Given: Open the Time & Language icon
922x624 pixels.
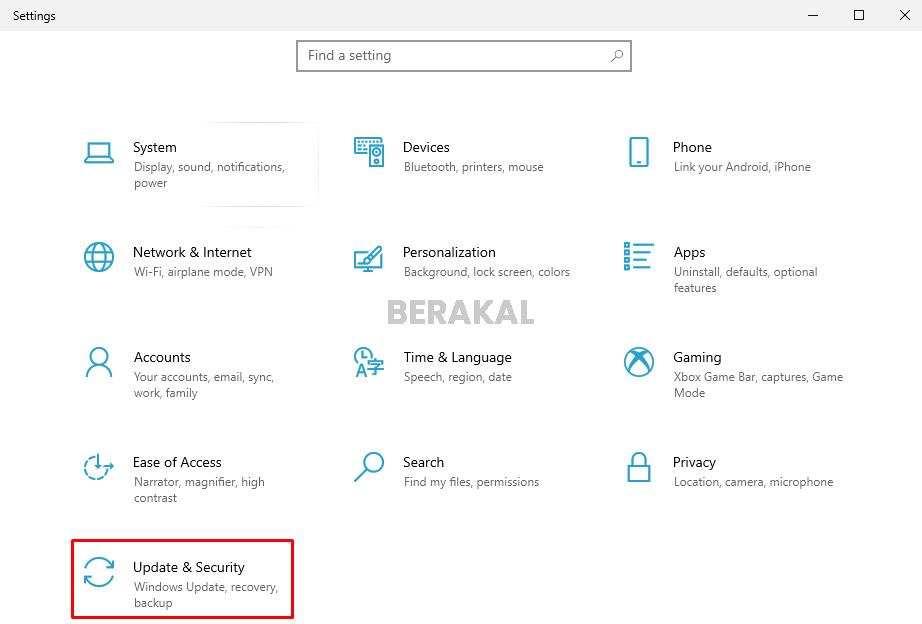Looking at the screenshot, I should coord(369,362).
